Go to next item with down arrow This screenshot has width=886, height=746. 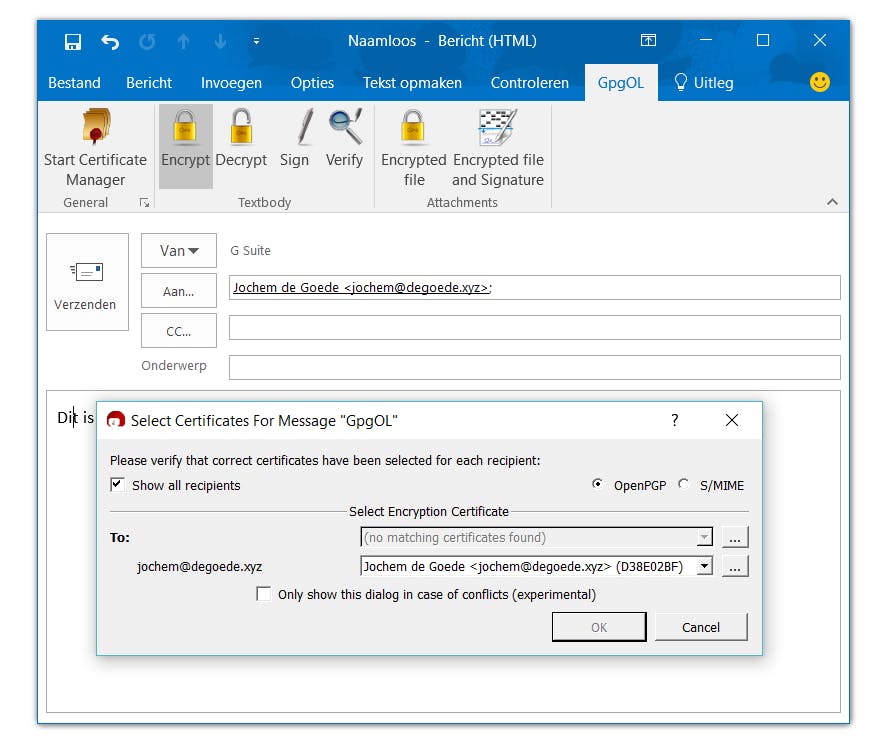(x=220, y=41)
